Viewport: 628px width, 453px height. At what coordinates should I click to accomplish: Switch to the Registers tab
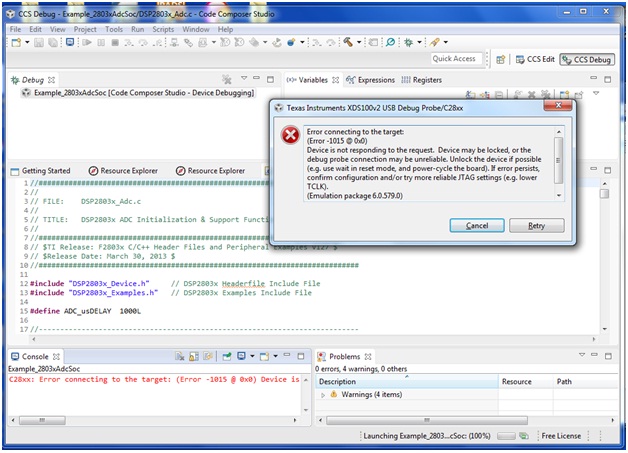[x=422, y=80]
